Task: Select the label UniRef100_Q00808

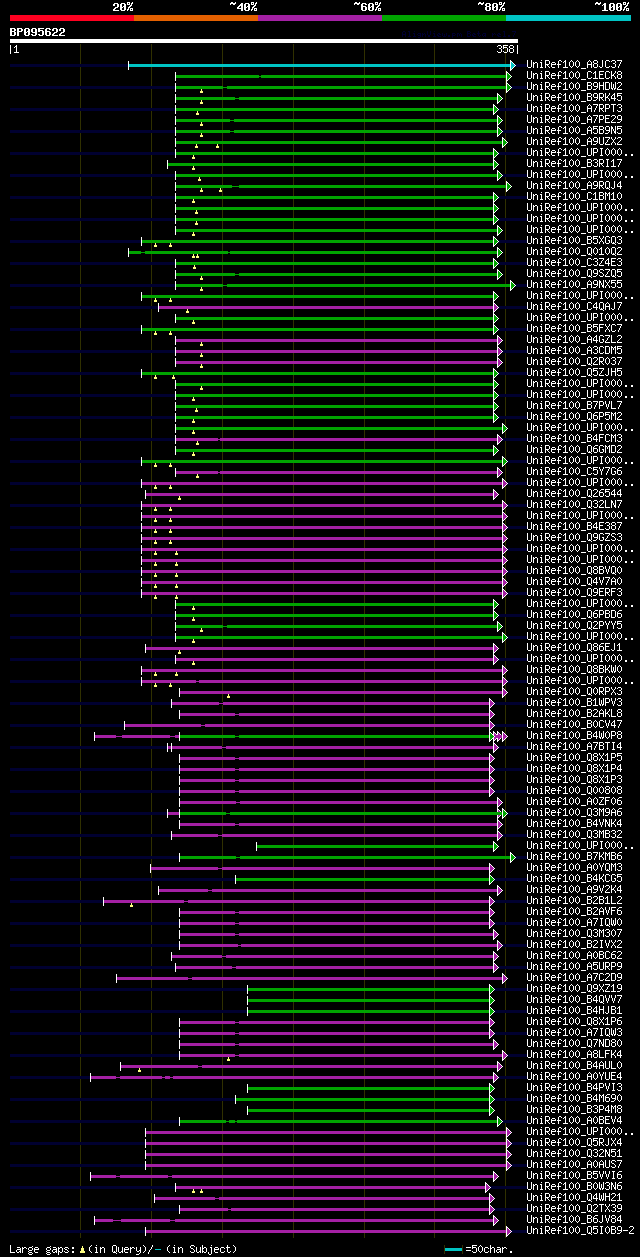Action: (574, 790)
